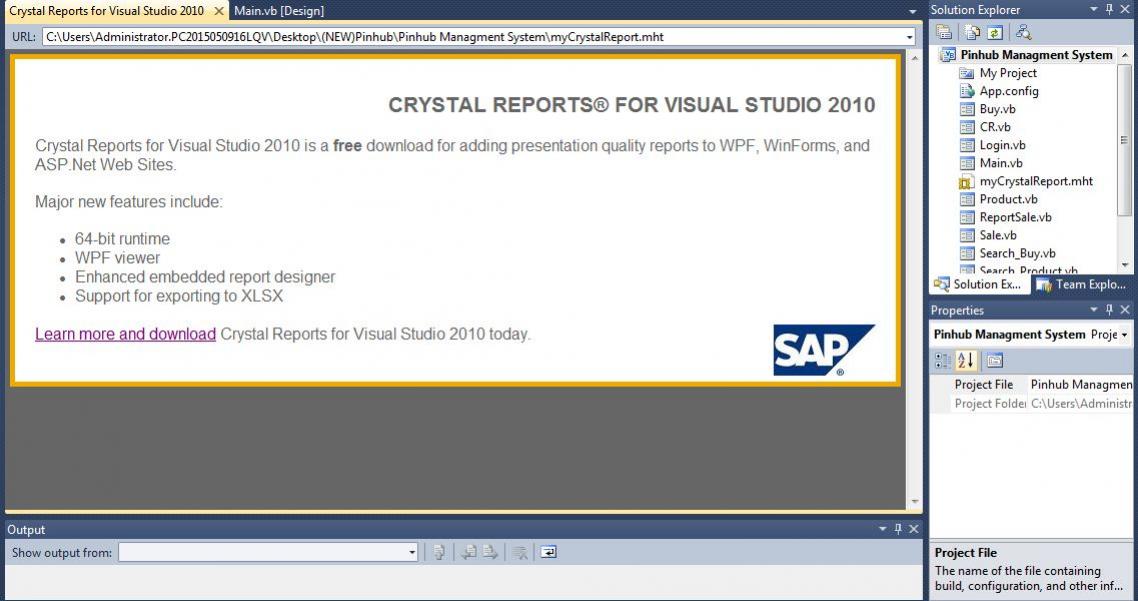Viewport: 1138px width, 601px height.
Task: Select Main.vb in Solution Explorer tree
Action: tap(1001, 163)
